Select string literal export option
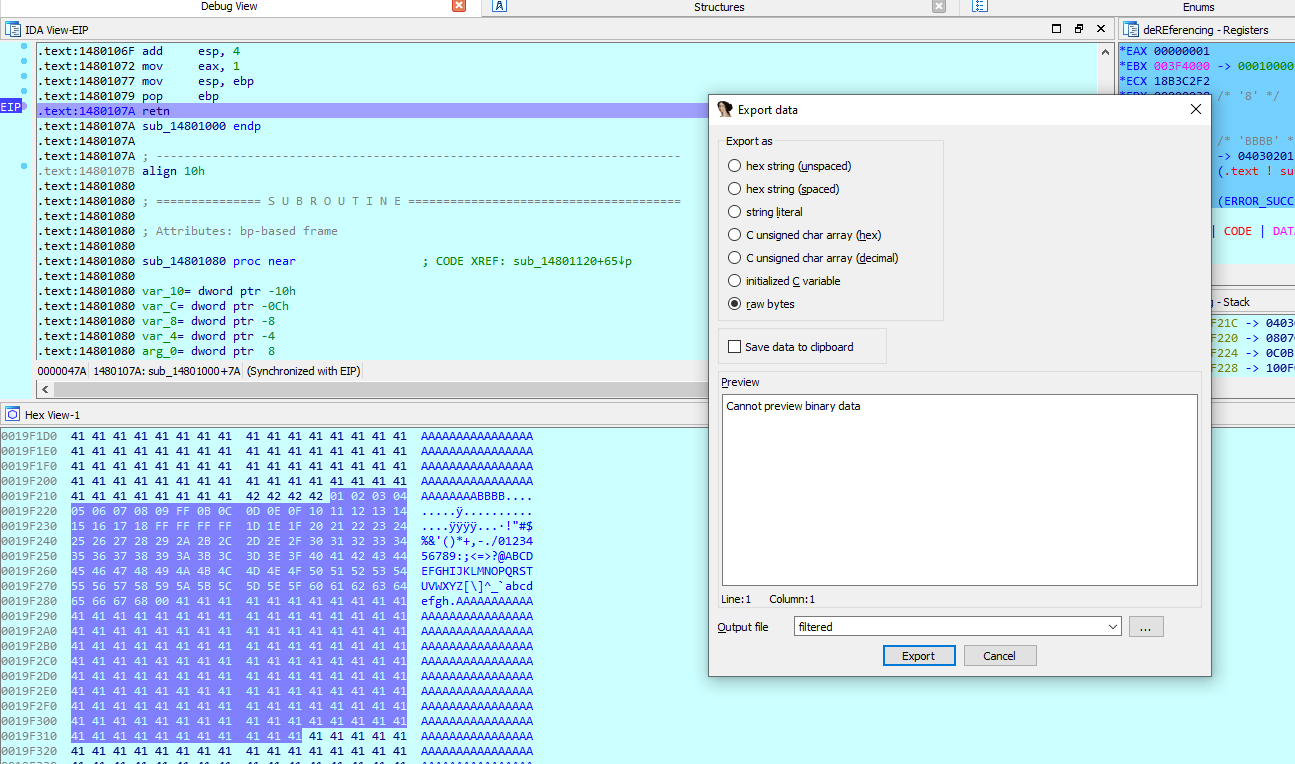This screenshot has width=1295, height=764. coord(735,212)
